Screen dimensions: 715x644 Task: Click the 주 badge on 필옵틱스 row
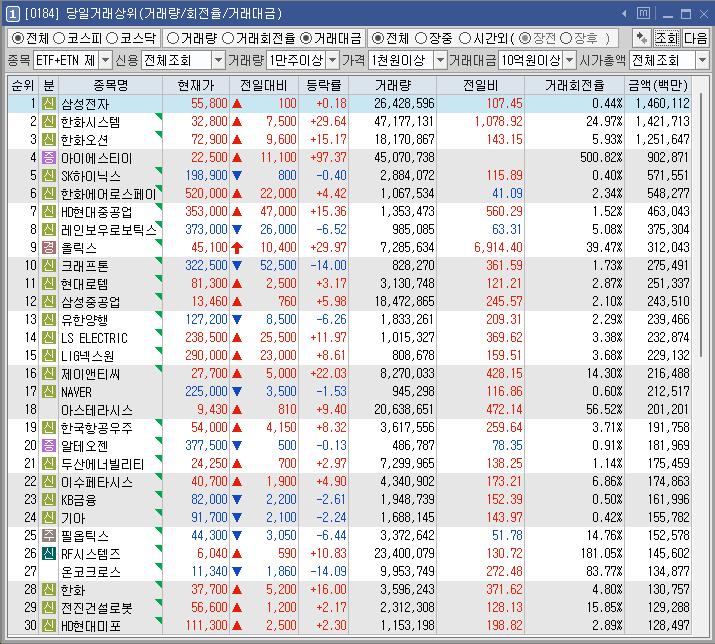(x=49, y=535)
